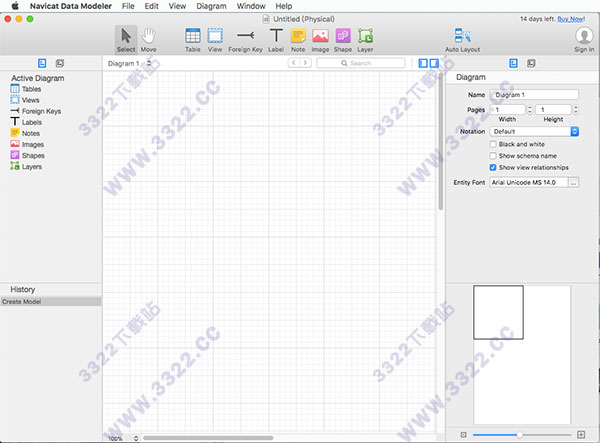Viewport: 600px width, 443px height.
Task: Toggle right sidebar visibility button
Action: tap(434, 63)
